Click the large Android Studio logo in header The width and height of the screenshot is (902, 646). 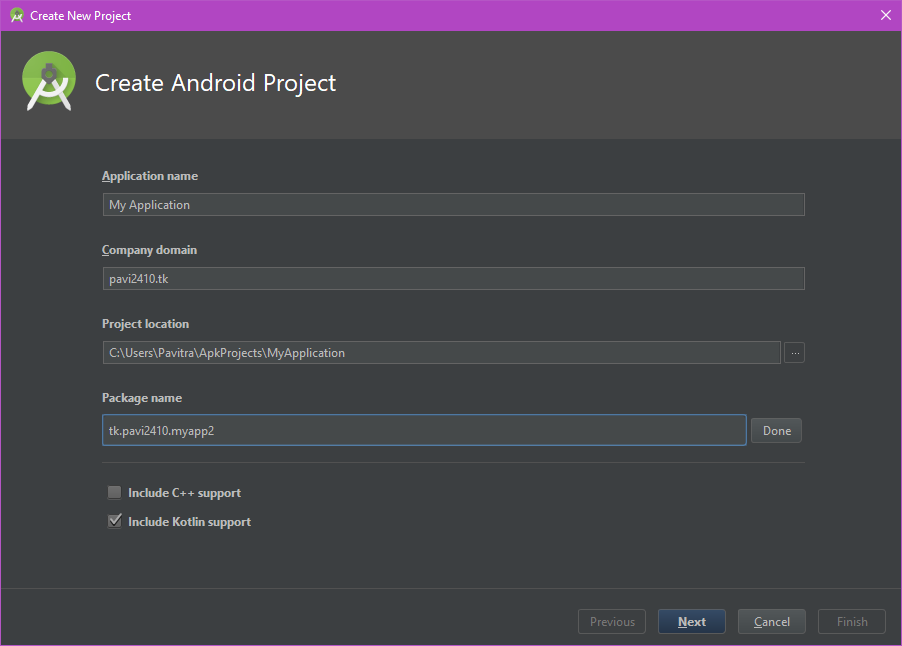tap(49, 81)
